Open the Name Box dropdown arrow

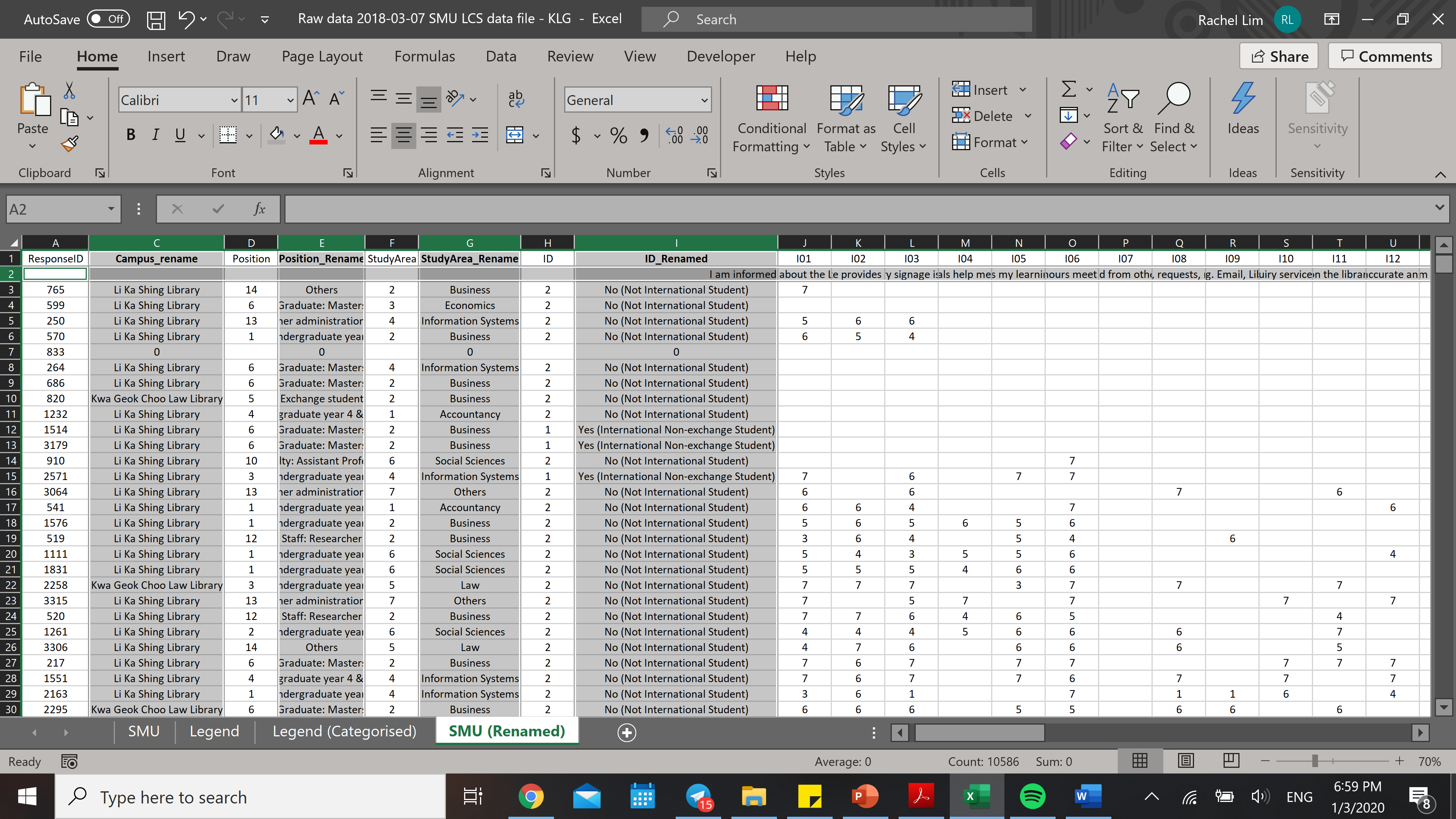coord(111,209)
